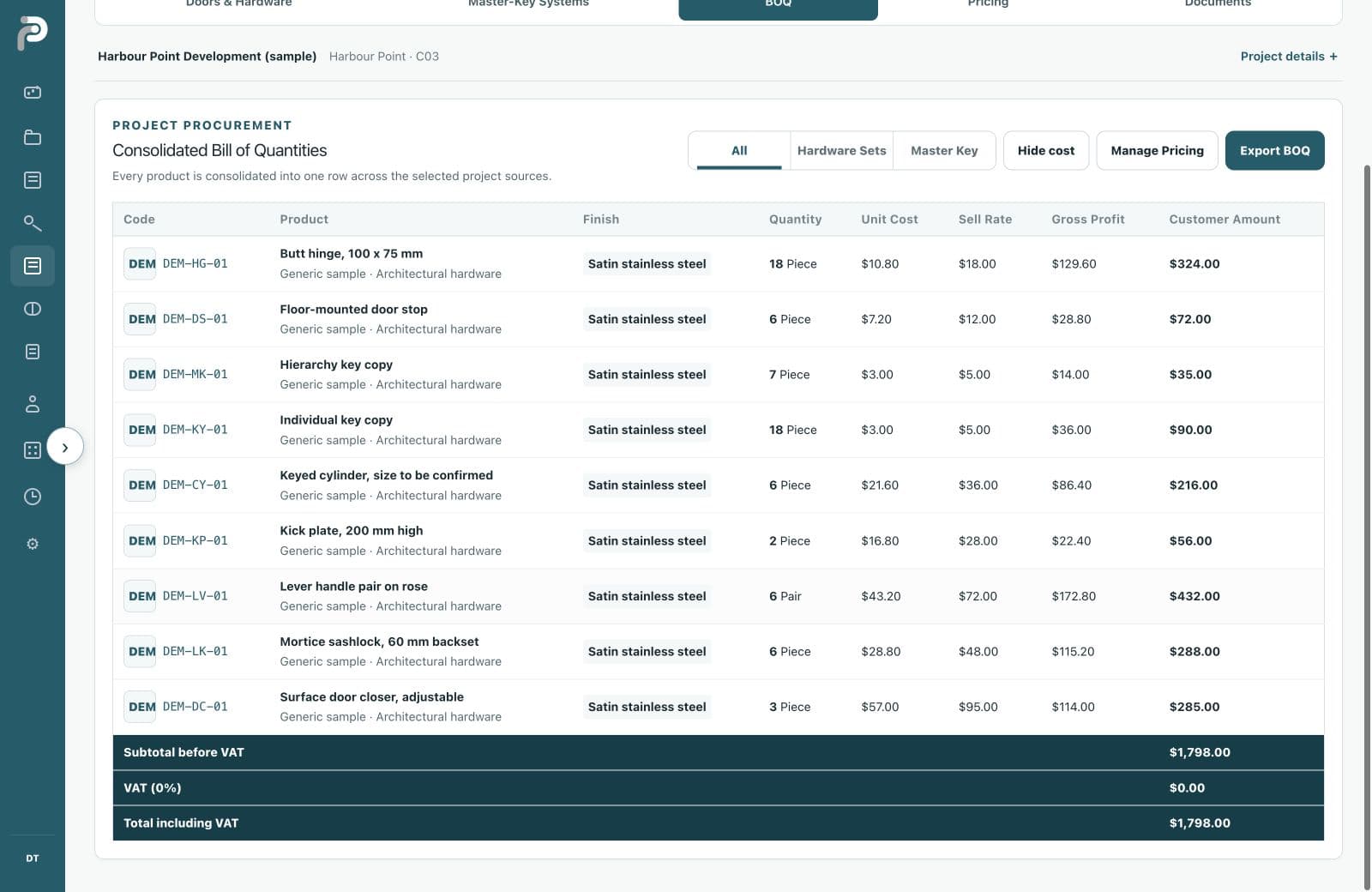
Task: Click code DEM-DS-01
Action: pos(196,319)
